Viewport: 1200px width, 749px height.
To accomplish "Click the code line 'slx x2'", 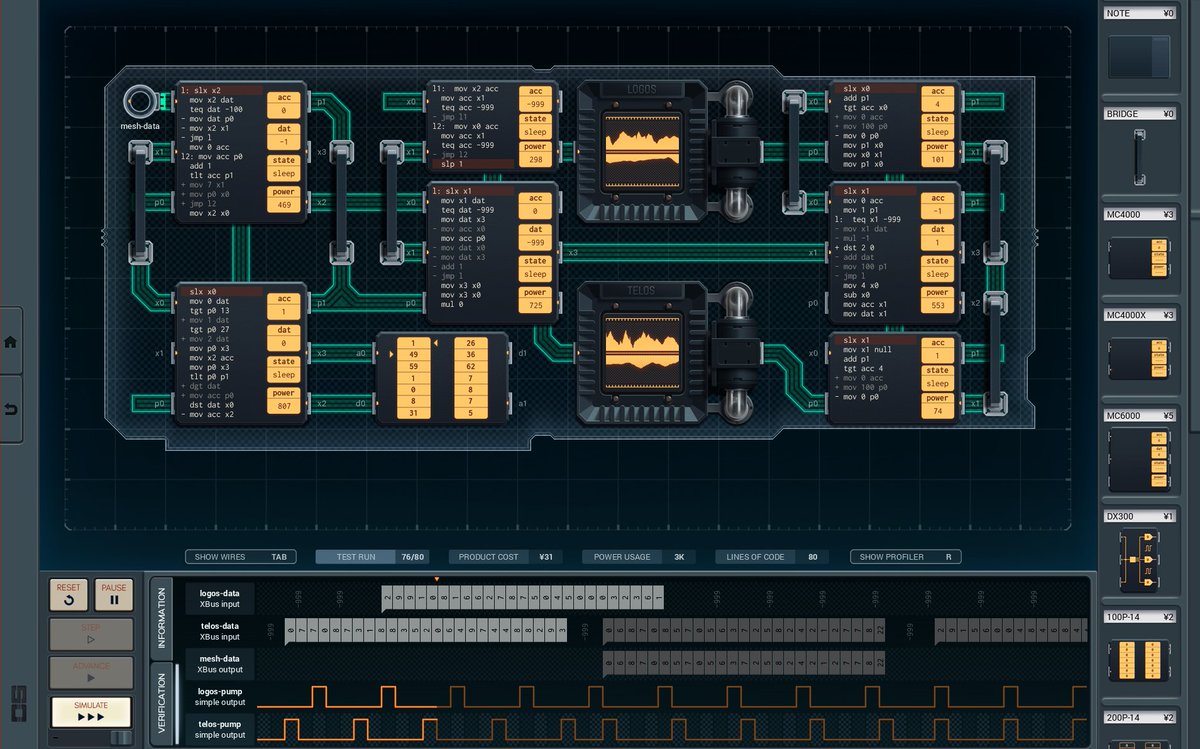I will tap(209, 90).
